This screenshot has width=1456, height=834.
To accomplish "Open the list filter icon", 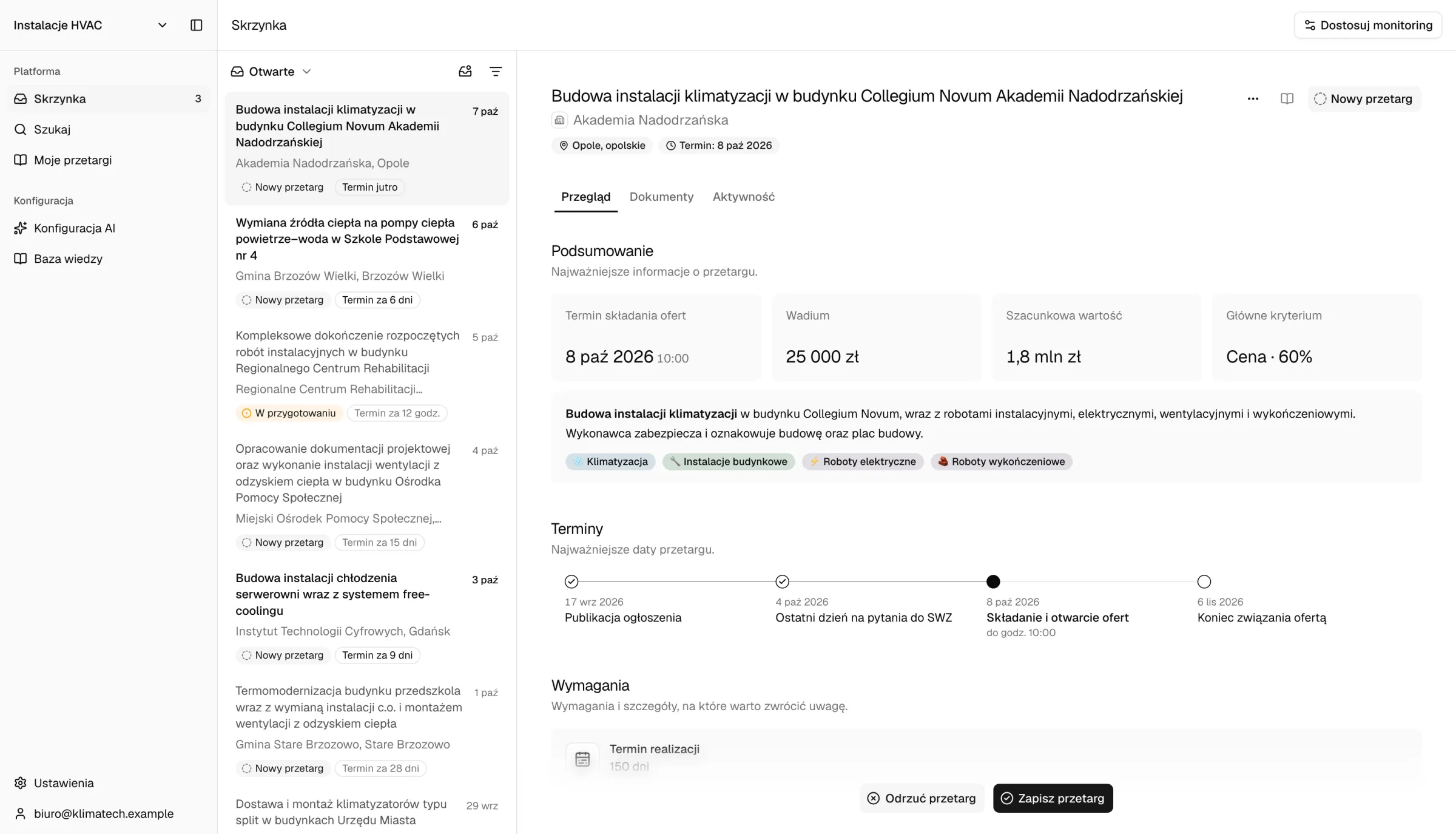I will (496, 72).
